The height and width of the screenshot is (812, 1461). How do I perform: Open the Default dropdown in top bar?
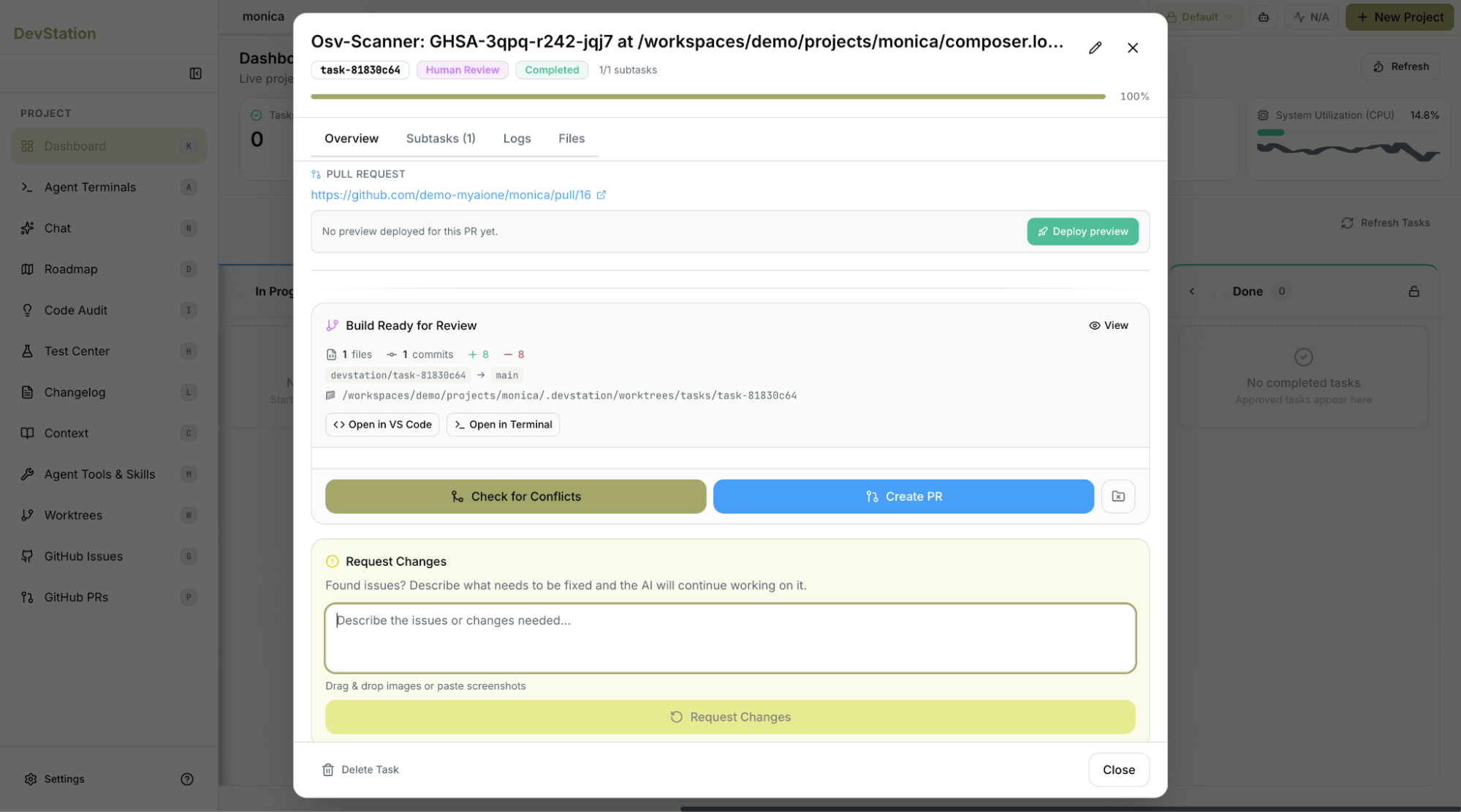point(1199,17)
